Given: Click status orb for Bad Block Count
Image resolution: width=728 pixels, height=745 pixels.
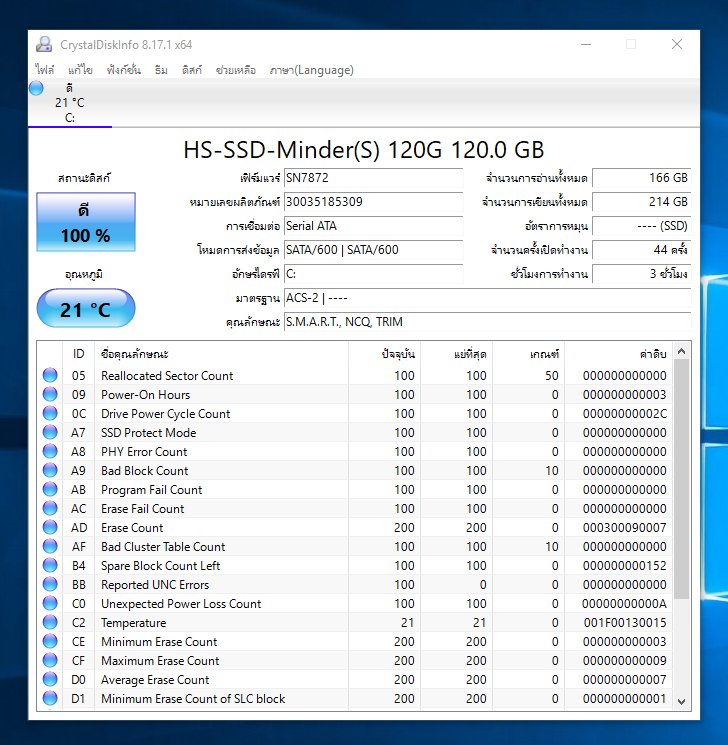Looking at the screenshot, I should click(50, 471).
